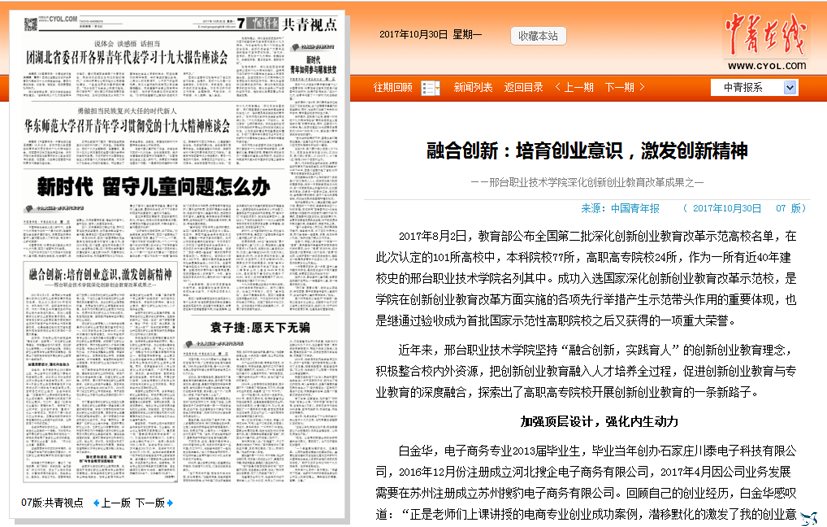Click the page 7 number in masthead

(241, 23)
